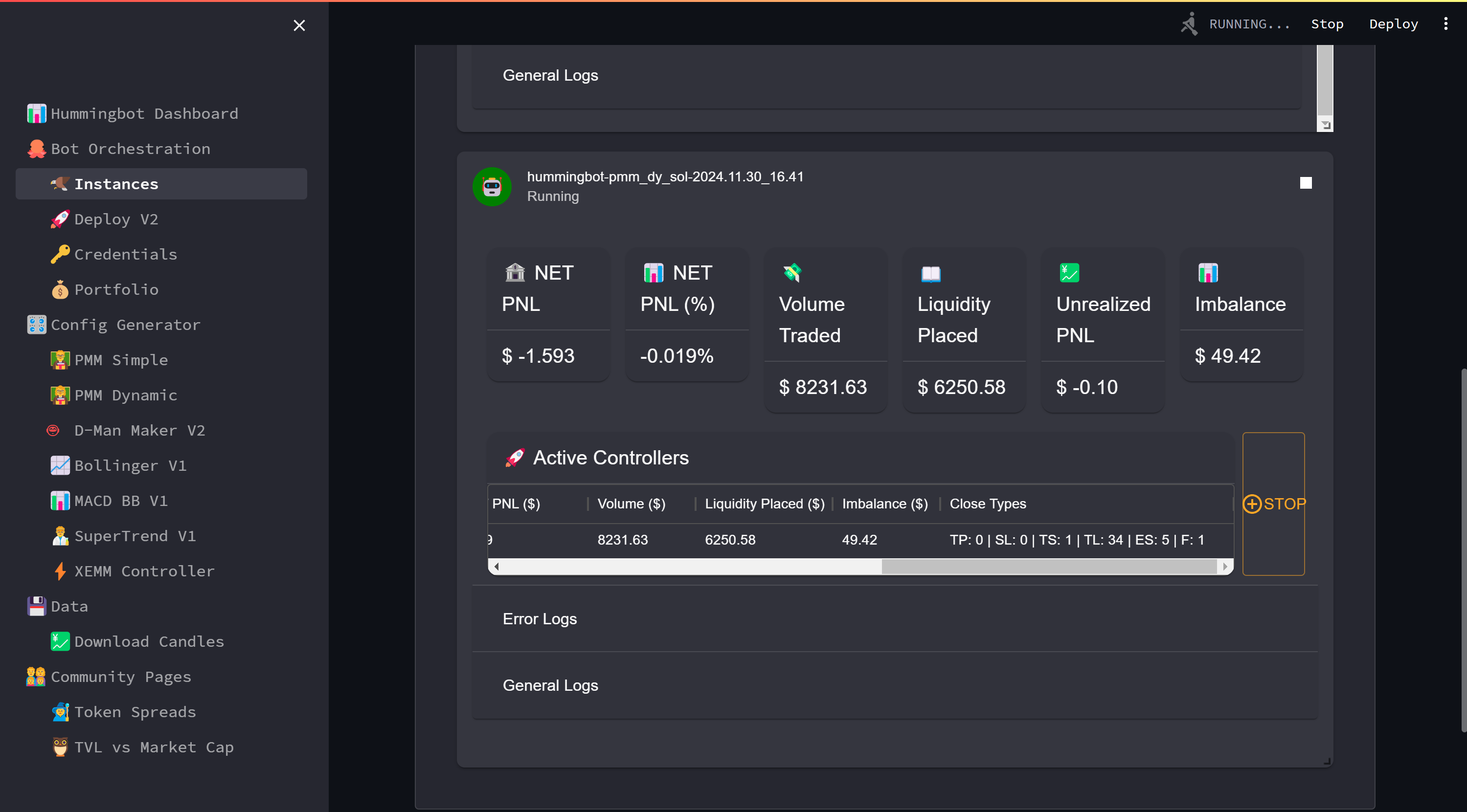The height and width of the screenshot is (812, 1467).
Task: Click the TVL vs Market Cap owl icon
Action: [x=60, y=747]
